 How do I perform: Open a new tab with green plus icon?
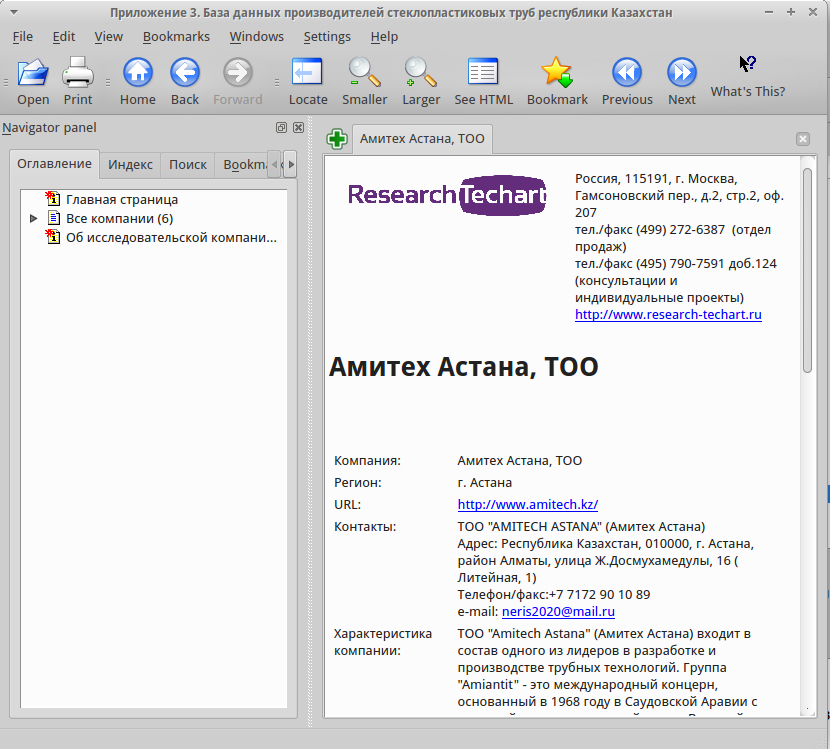click(x=337, y=139)
